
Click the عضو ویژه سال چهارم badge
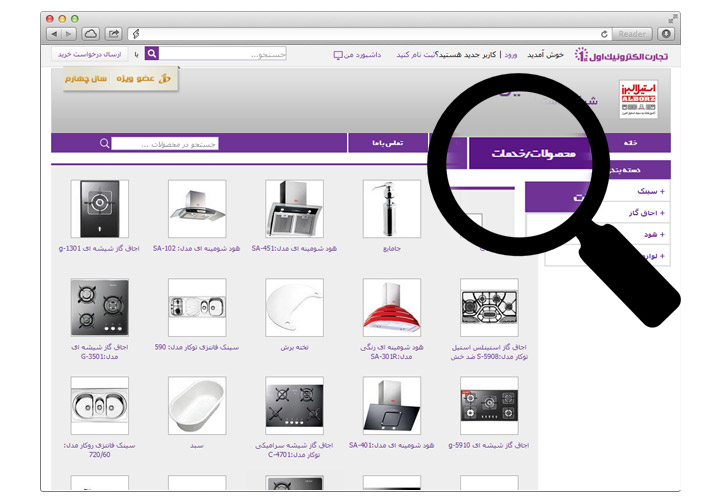tap(120, 79)
